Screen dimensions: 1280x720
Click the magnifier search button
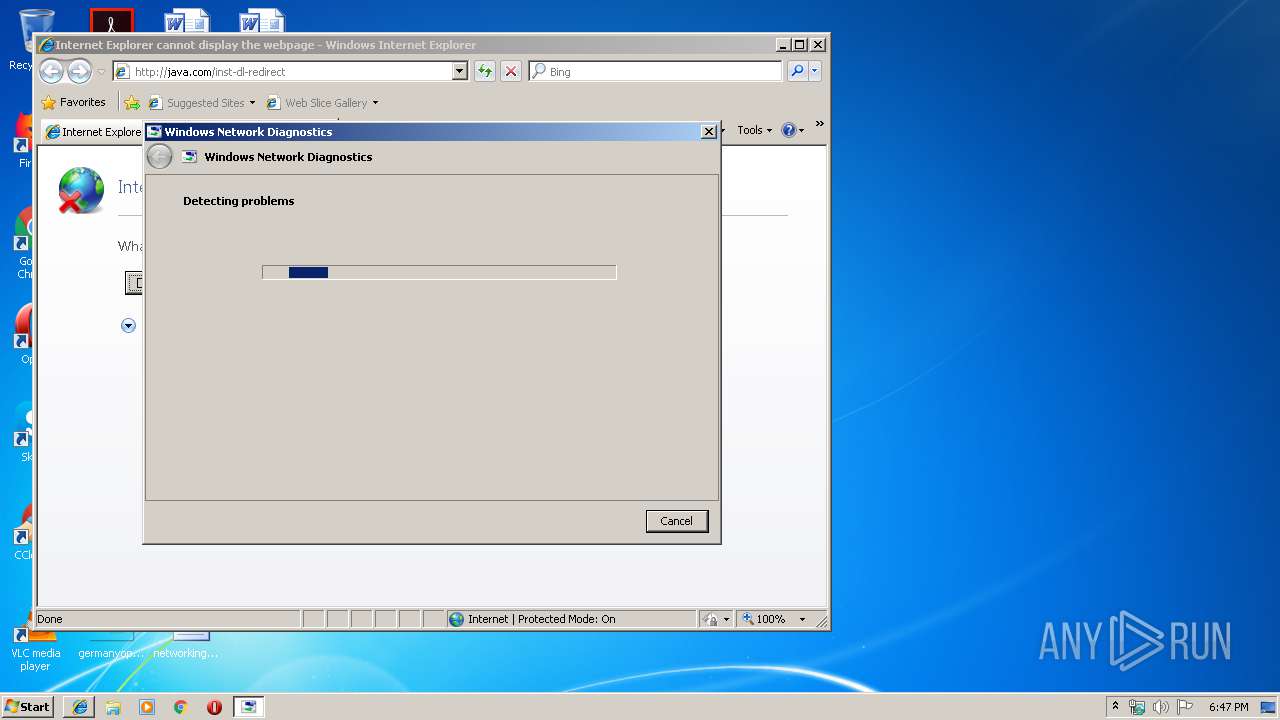tap(797, 71)
